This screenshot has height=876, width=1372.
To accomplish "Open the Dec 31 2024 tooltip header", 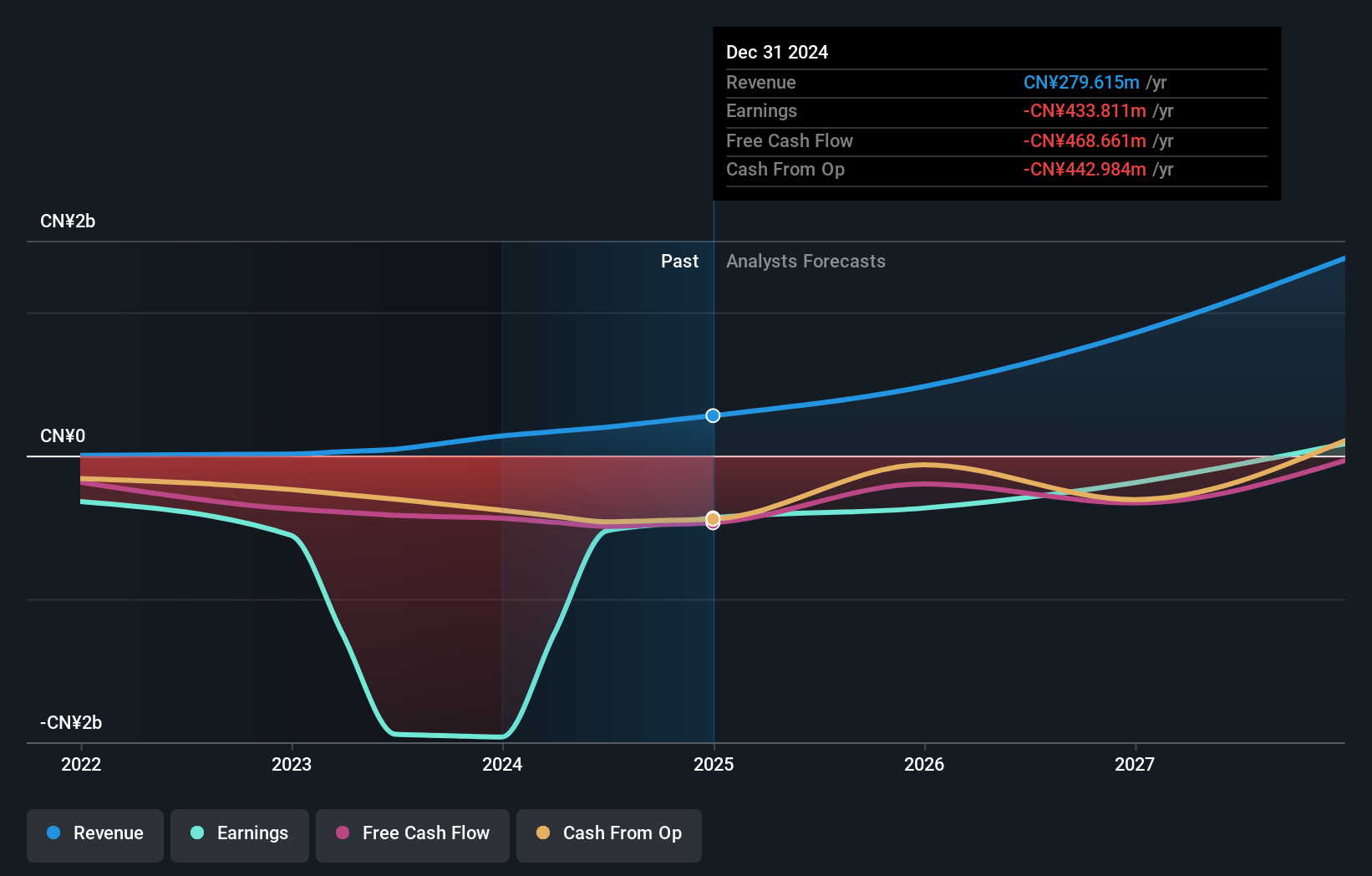I will 777,52.
